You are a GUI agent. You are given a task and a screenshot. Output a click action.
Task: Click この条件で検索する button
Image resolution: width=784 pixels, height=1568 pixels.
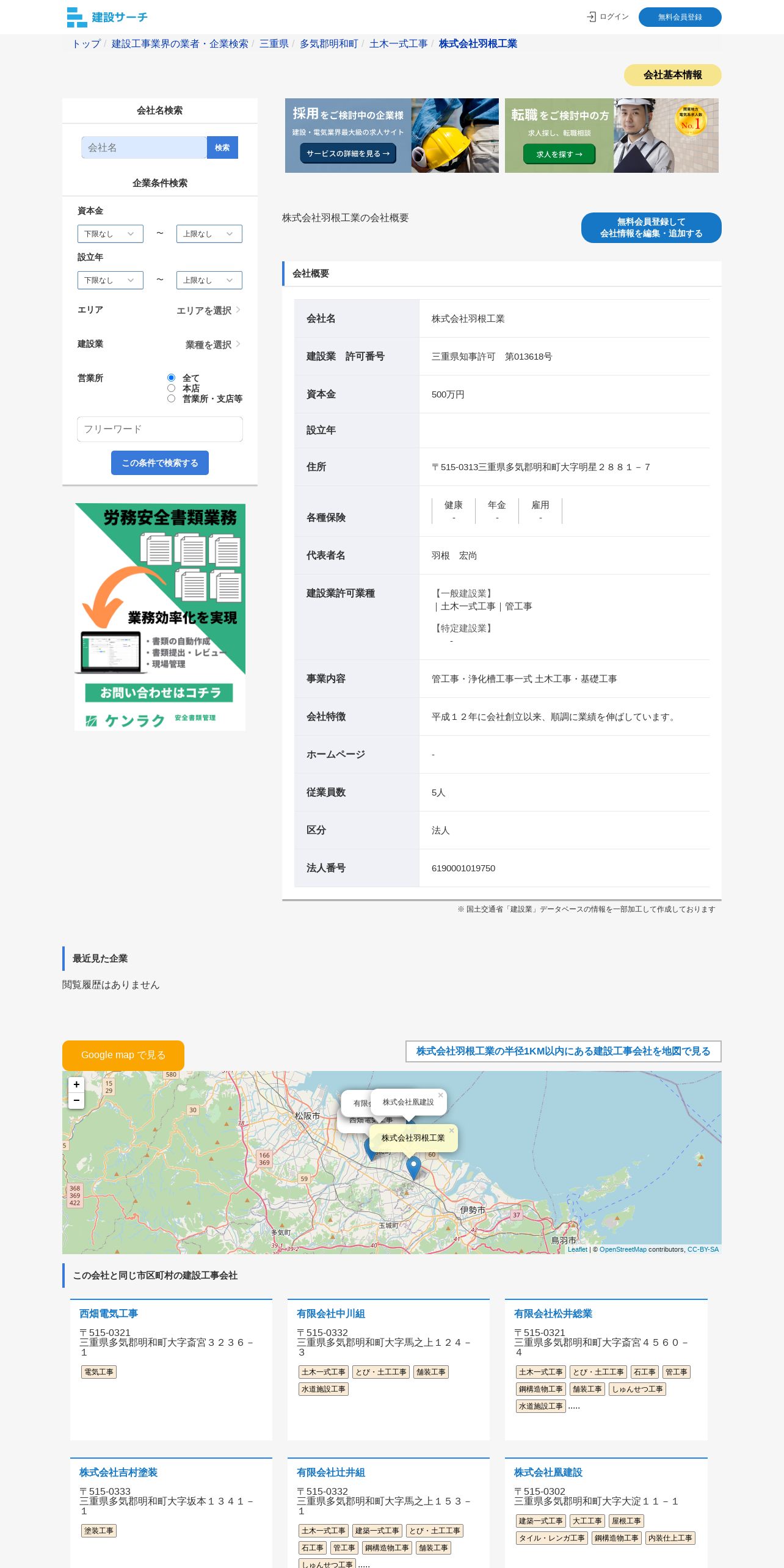pos(160,463)
